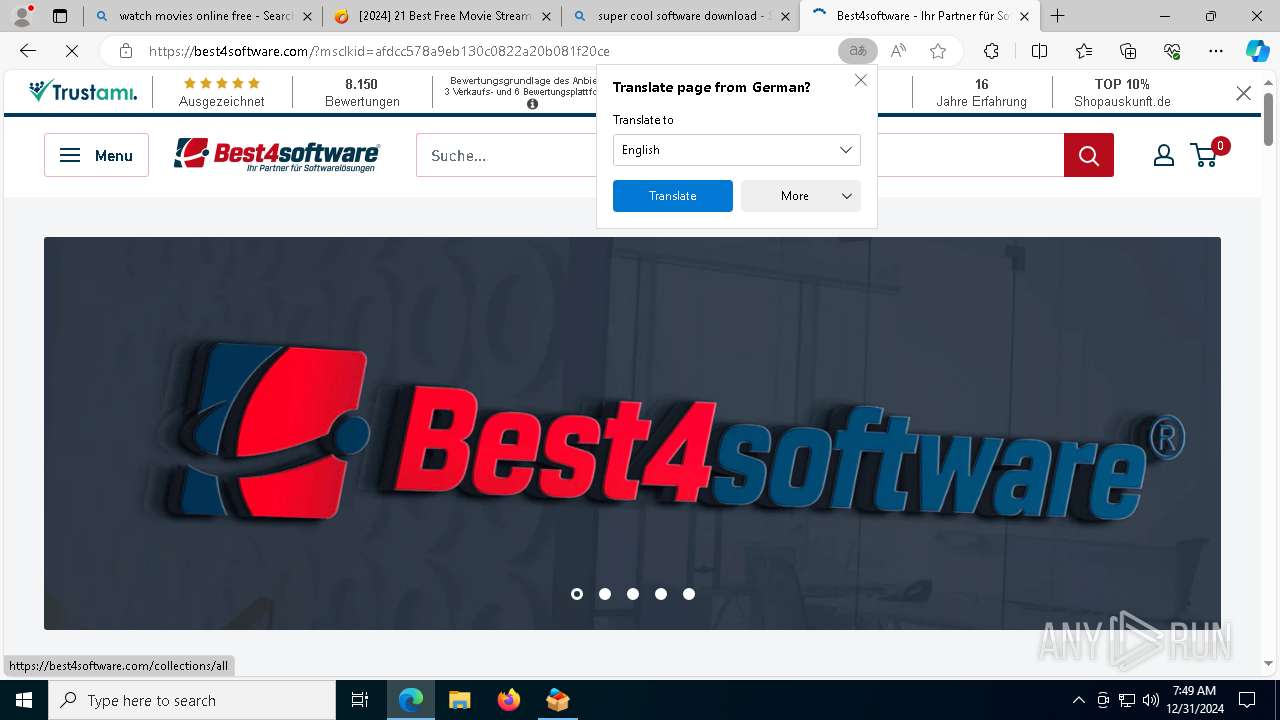Select second carousel slide dot
The width and height of the screenshot is (1280, 720).
605,594
